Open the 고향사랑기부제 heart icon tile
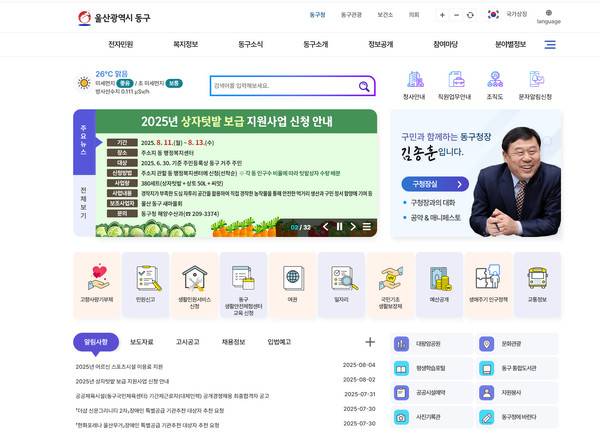The image size is (600, 442). pos(97,285)
